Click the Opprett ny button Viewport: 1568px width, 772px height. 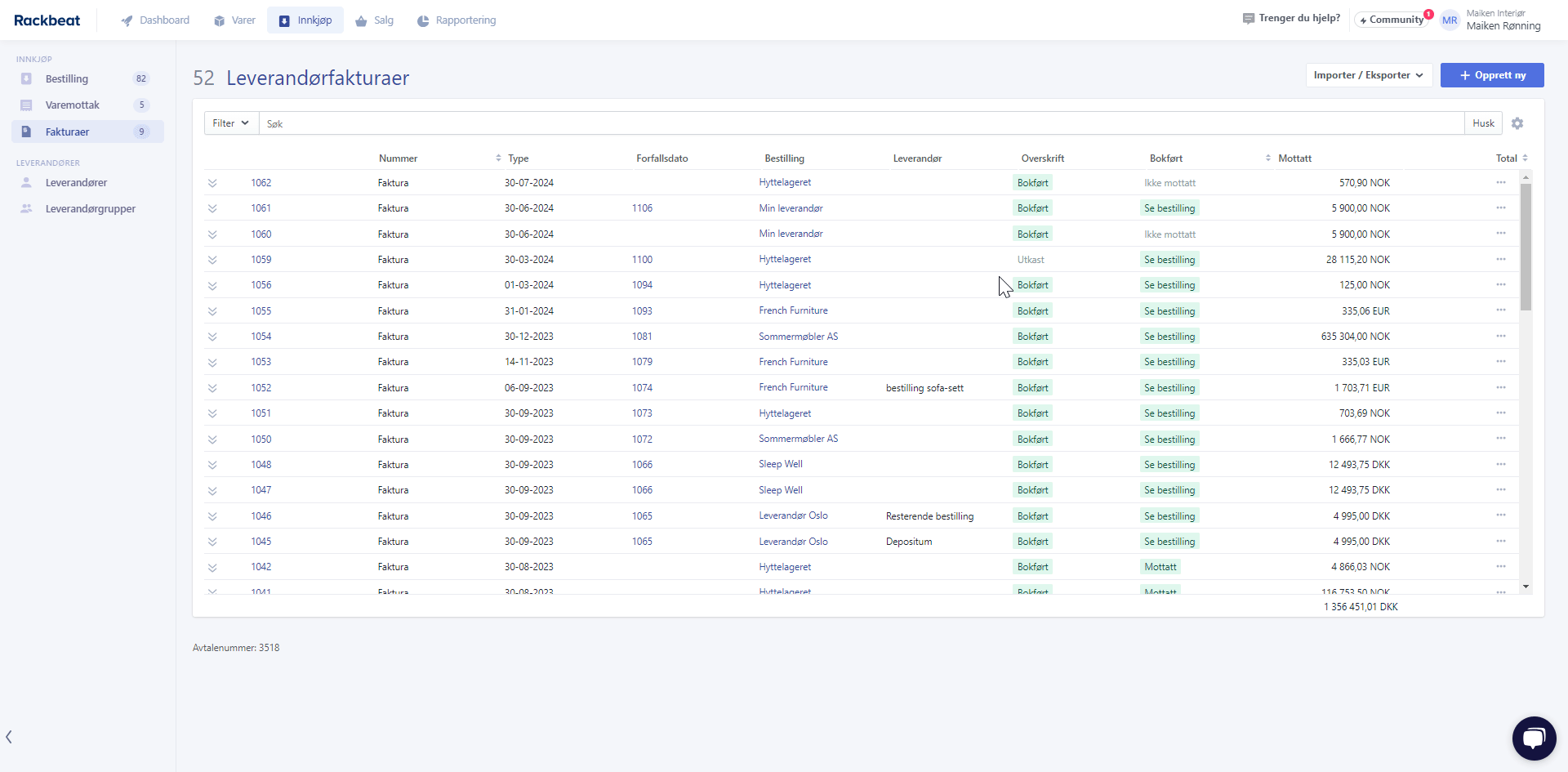(x=1492, y=75)
